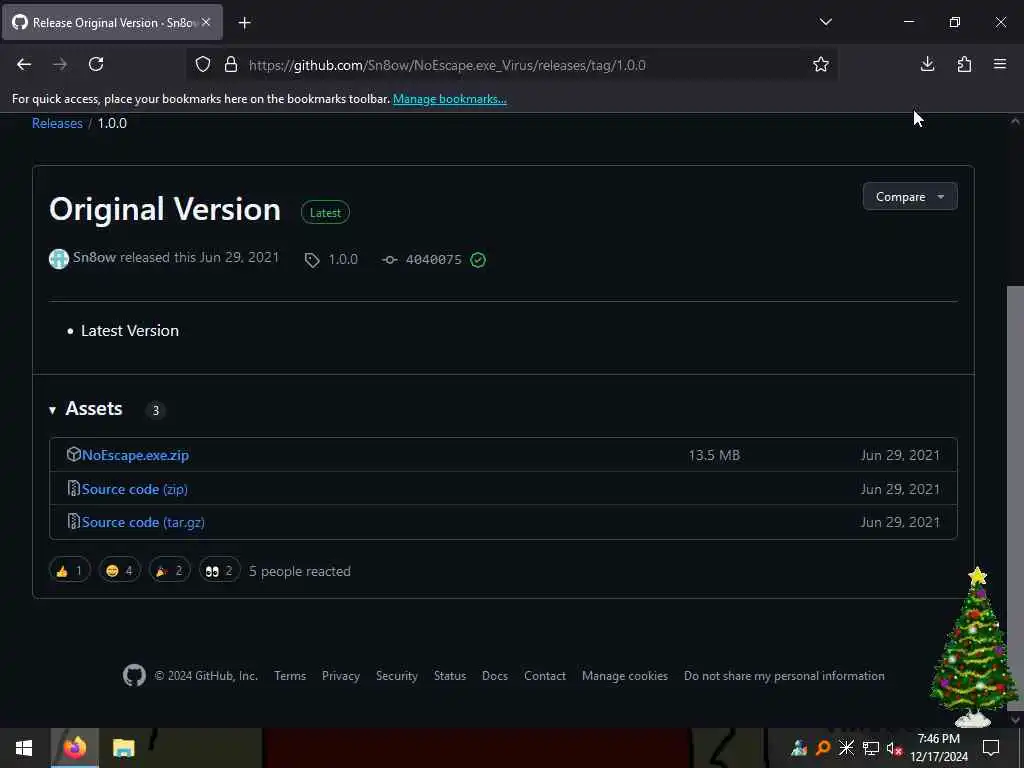The height and width of the screenshot is (768, 1024).
Task: Click the Firefox taskbar icon
Action: 74,747
